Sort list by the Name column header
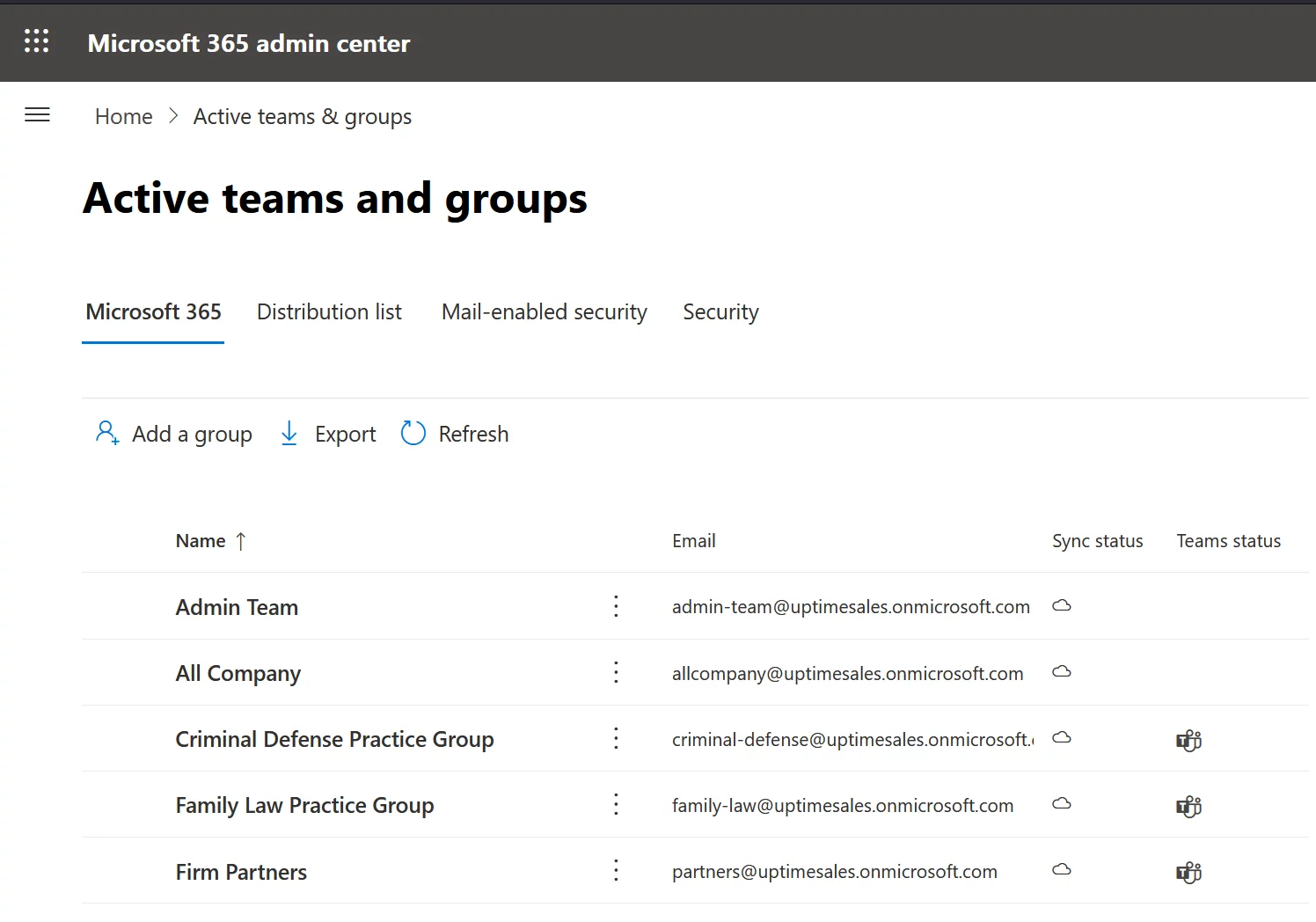1316x922 pixels. pos(201,541)
